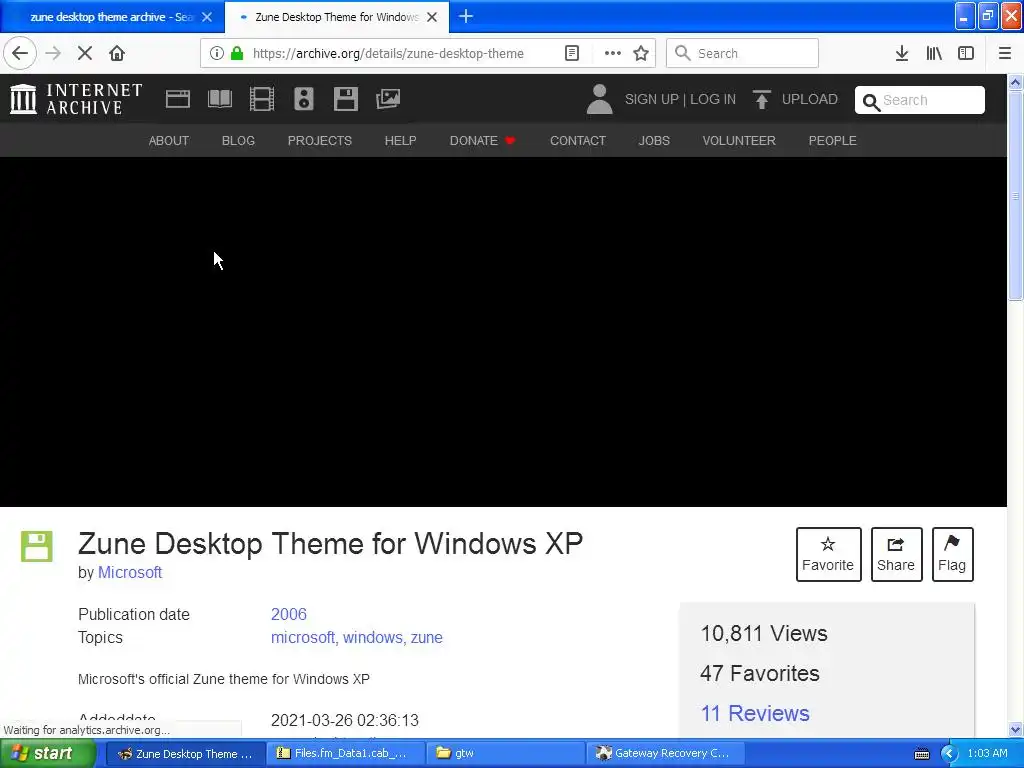Open Internet Archive video film icon

click(x=262, y=99)
